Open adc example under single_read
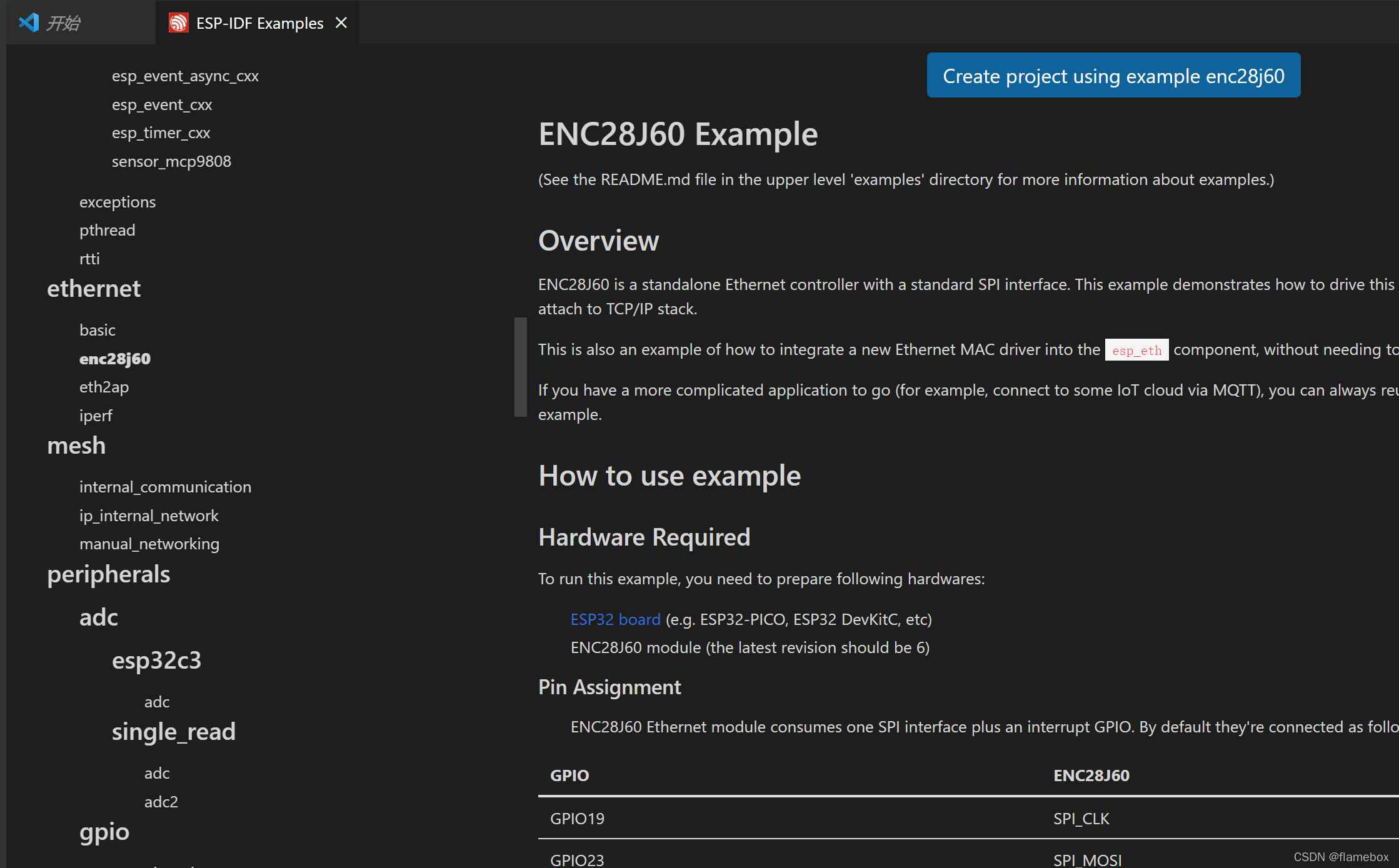 tap(157, 774)
